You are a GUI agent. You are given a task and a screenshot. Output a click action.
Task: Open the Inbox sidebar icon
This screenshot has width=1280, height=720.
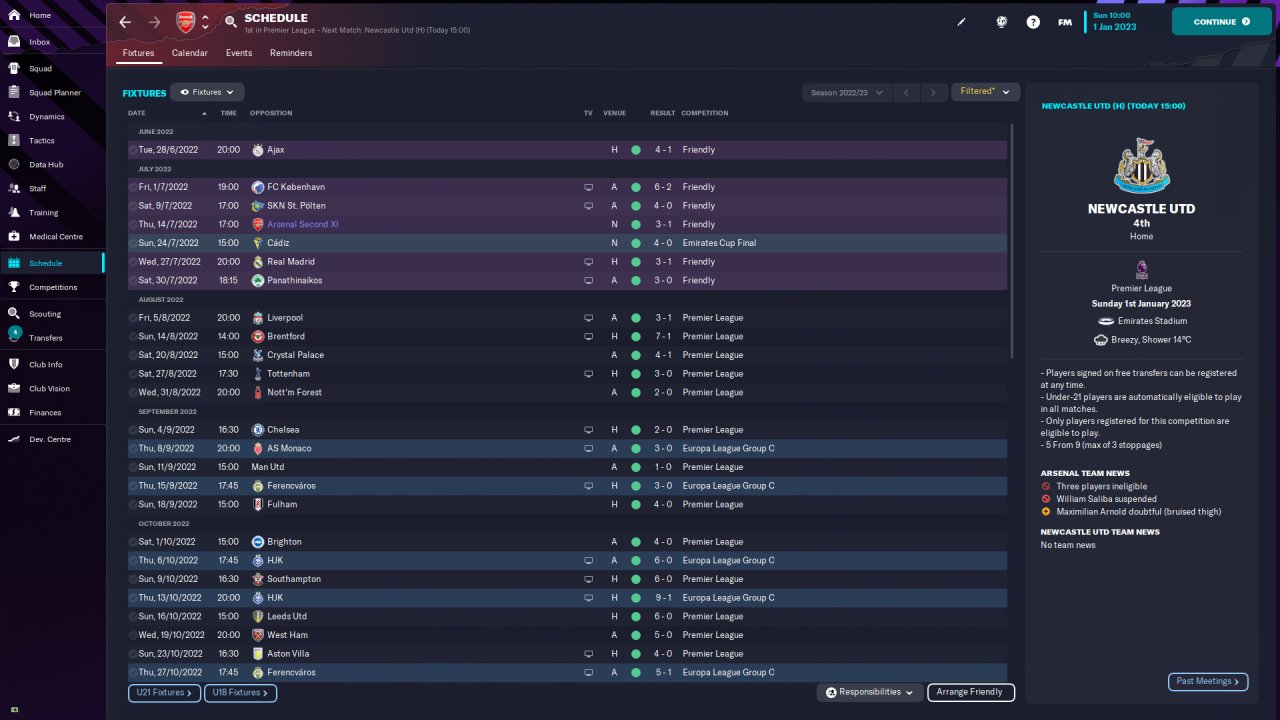[x=14, y=42]
